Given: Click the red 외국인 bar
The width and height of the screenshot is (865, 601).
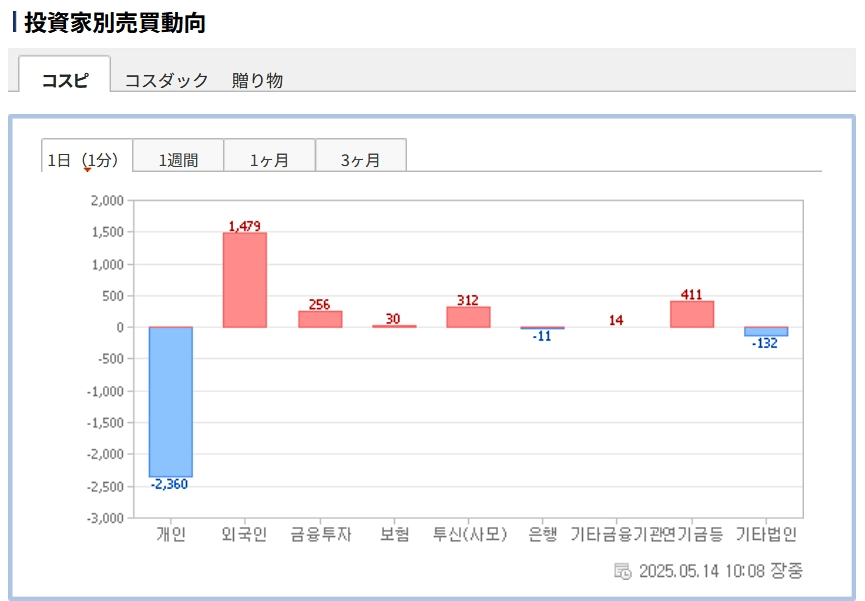Looking at the screenshot, I should 244,280.
